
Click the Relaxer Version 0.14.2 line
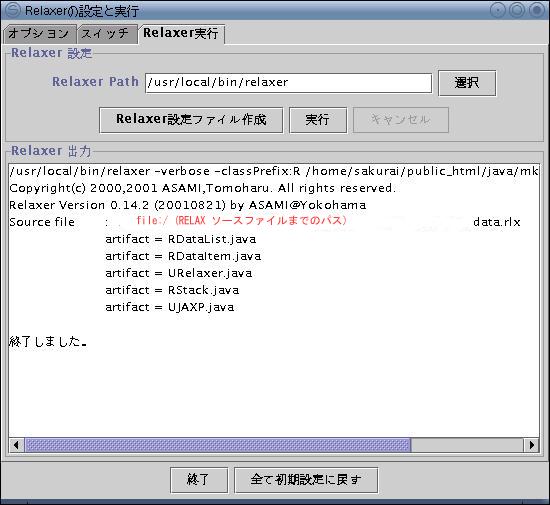tap(187, 205)
